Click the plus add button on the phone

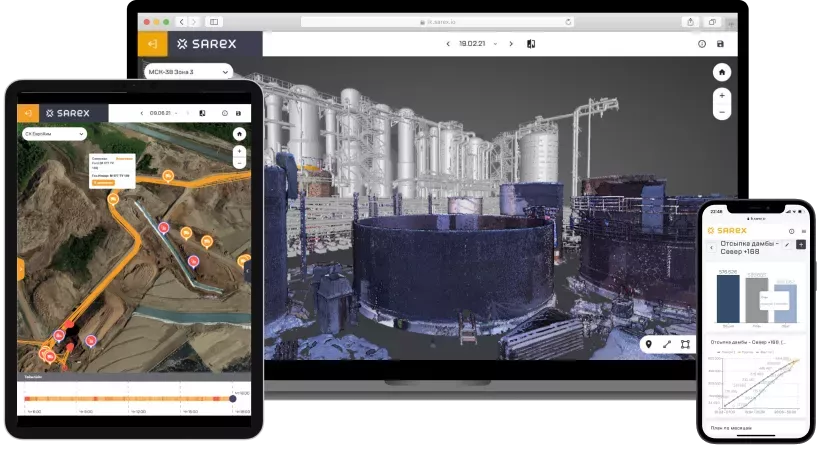pos(800,244)
